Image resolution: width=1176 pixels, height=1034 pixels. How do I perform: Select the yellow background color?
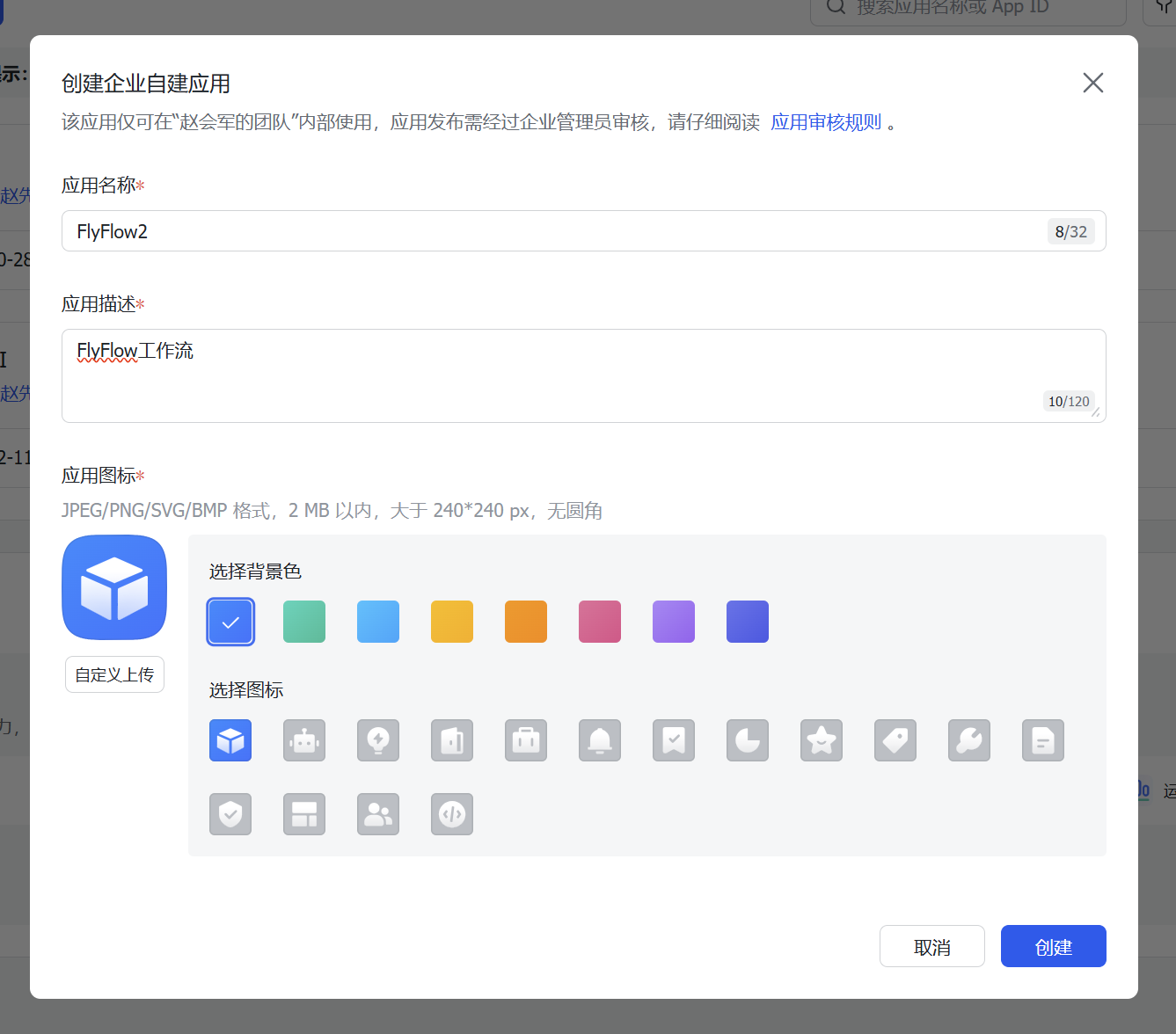[x=452, y=622]
